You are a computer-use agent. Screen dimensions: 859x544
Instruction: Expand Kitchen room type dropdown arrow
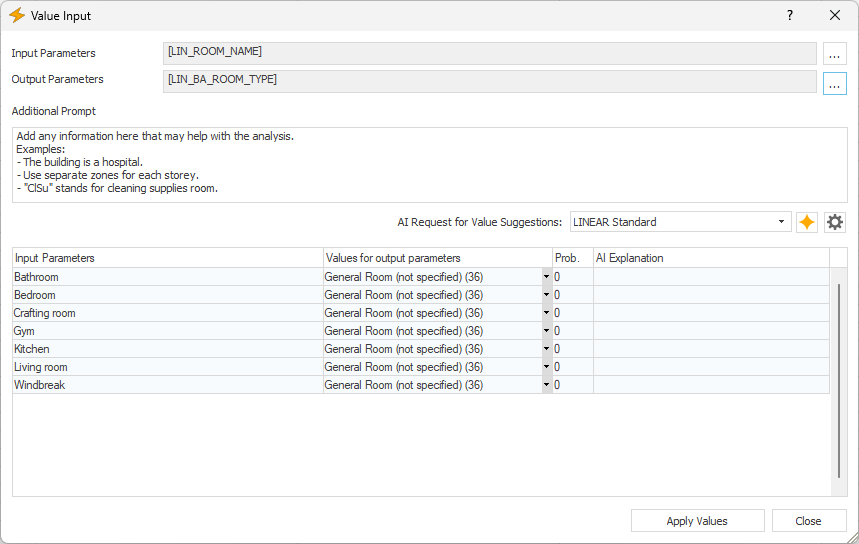click(x=546, y=349)
